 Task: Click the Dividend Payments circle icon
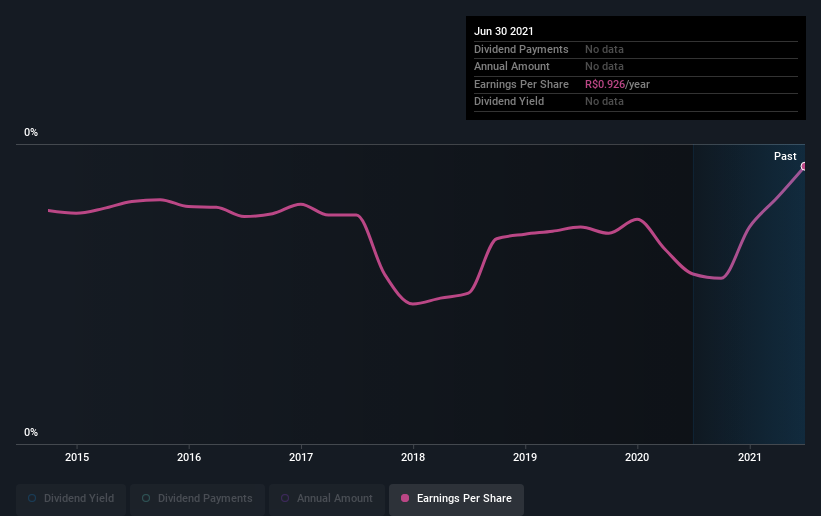(x=146, y=498)
